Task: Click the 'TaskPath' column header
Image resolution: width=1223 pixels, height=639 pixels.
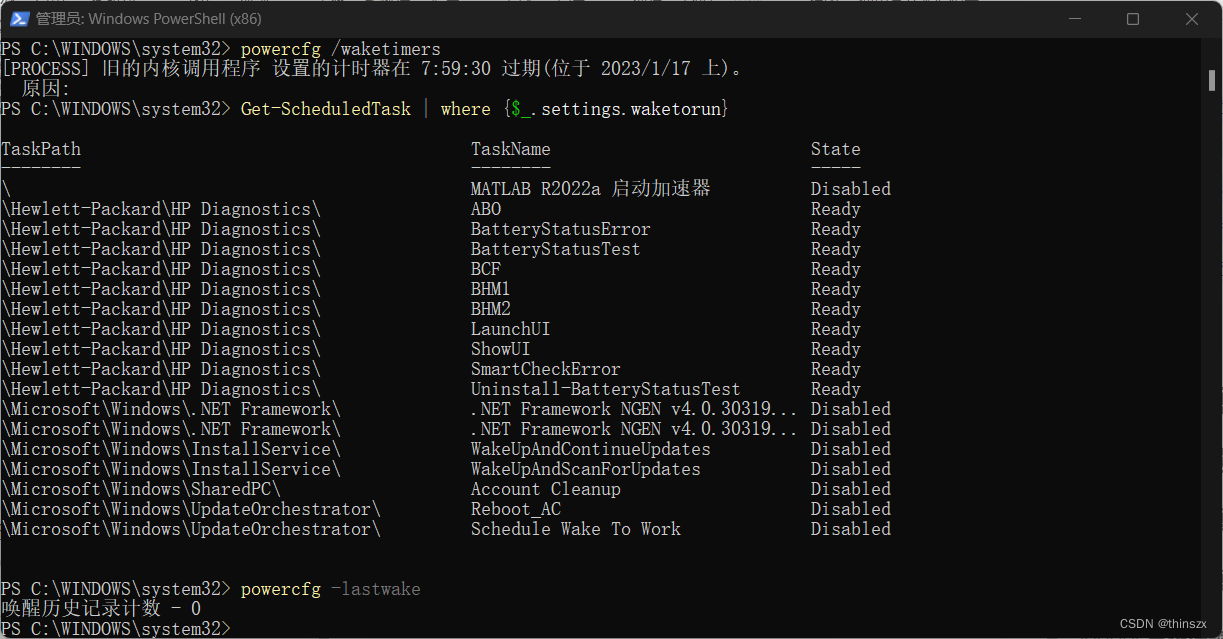Action: point(41,149)
